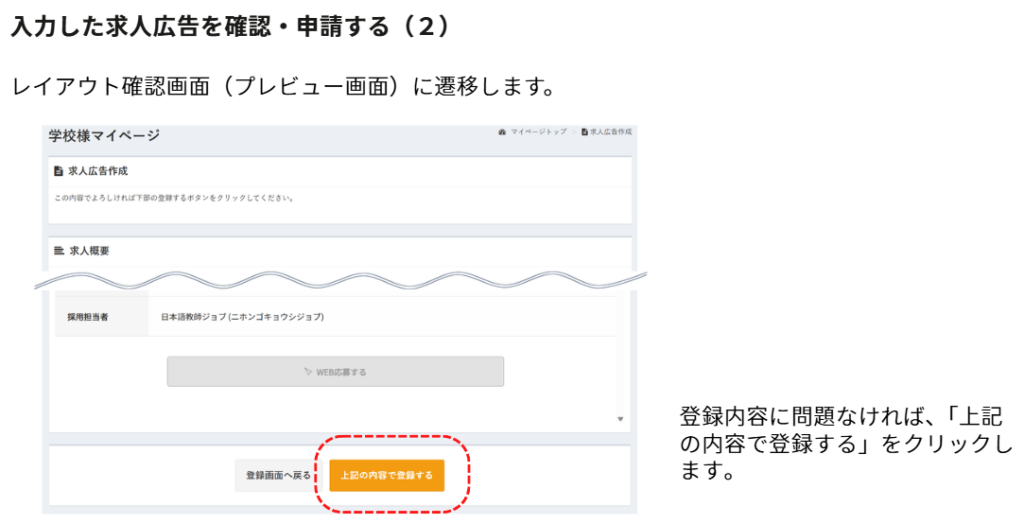Select the 求人広告作成 breadcrumb text

tap(611, 132)
